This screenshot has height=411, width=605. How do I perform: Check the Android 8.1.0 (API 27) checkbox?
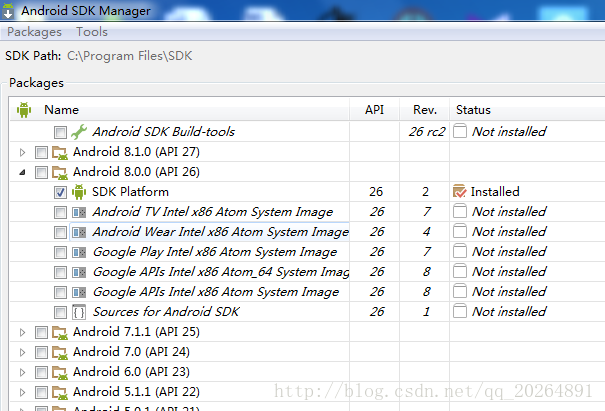pos(41,152)
